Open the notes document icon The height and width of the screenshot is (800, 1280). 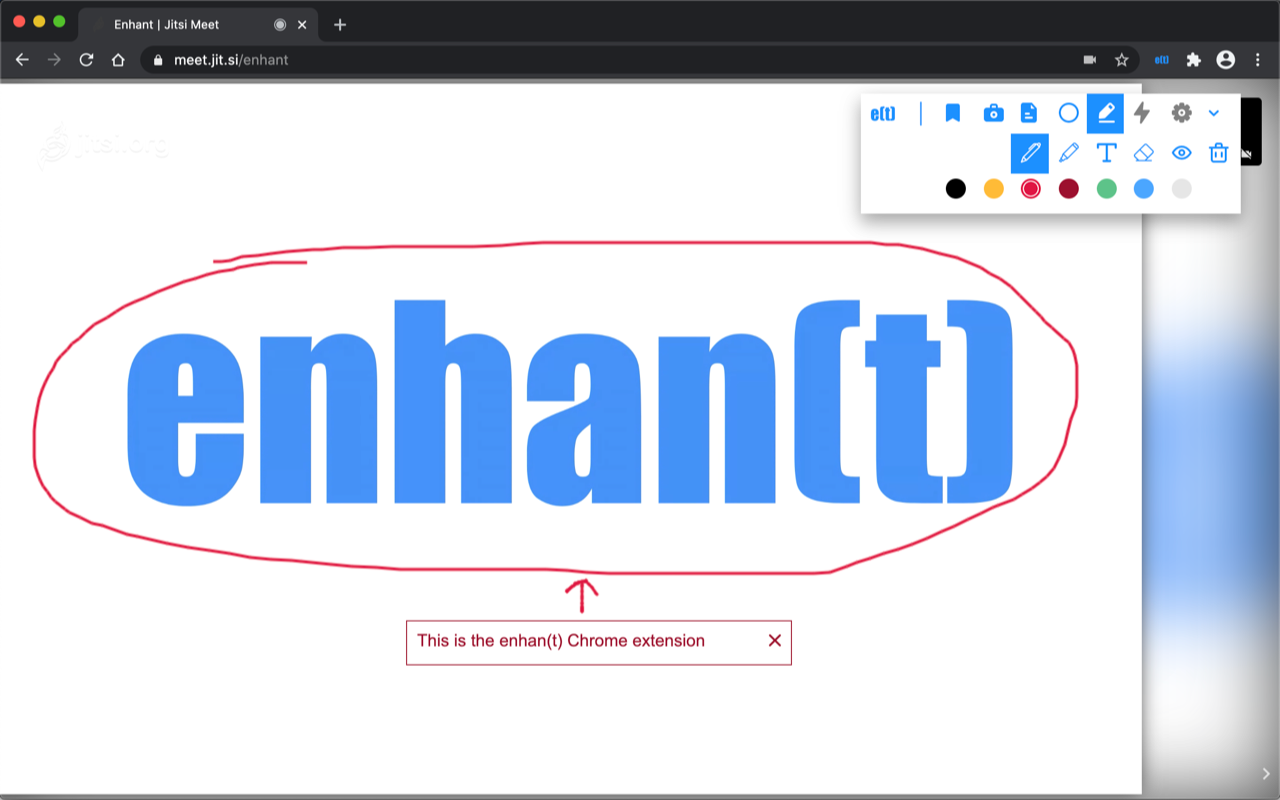pyautogui.click(x=1028, y=113)
